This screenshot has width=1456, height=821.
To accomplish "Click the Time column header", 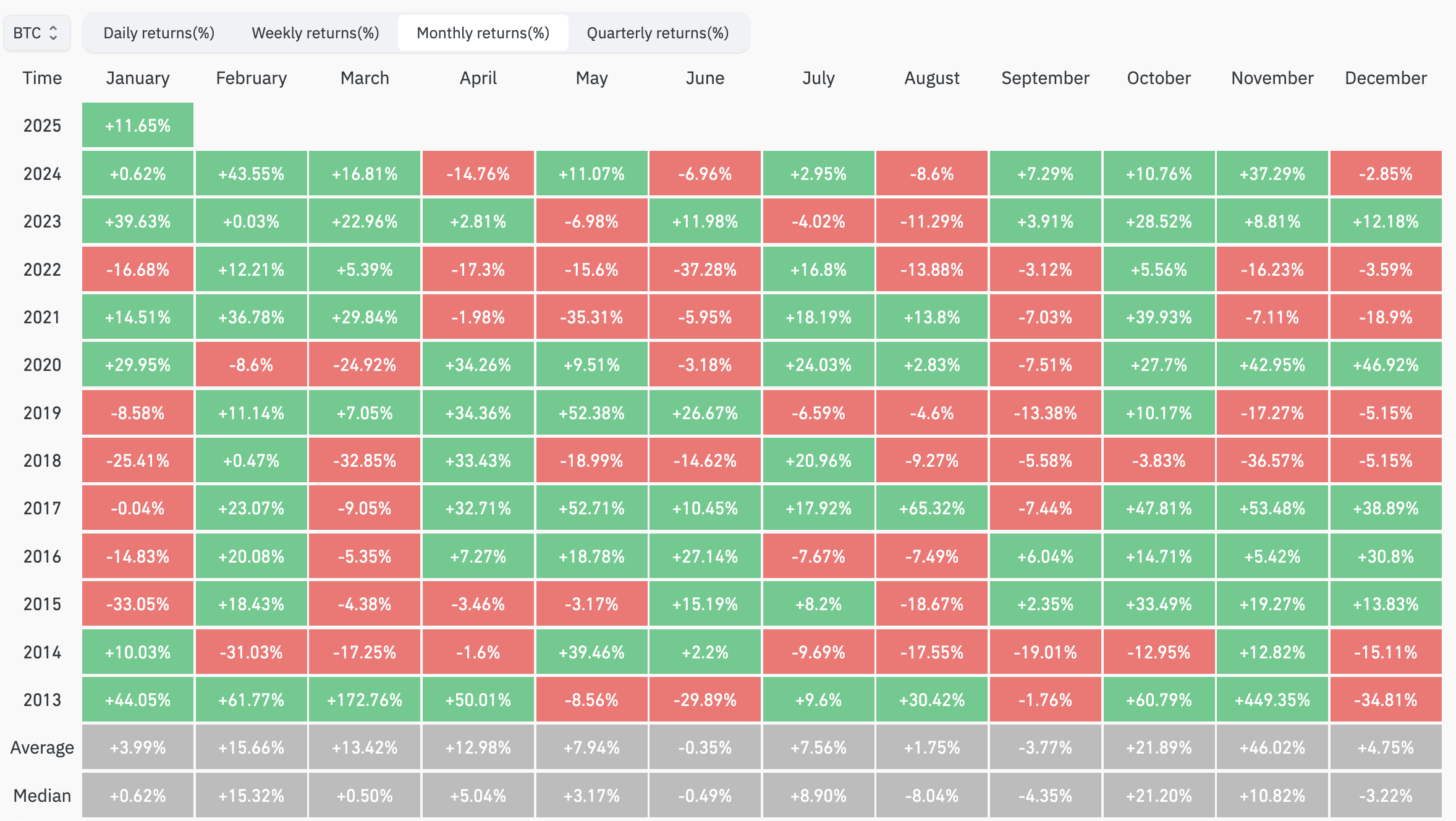I will tap(42, 78).
